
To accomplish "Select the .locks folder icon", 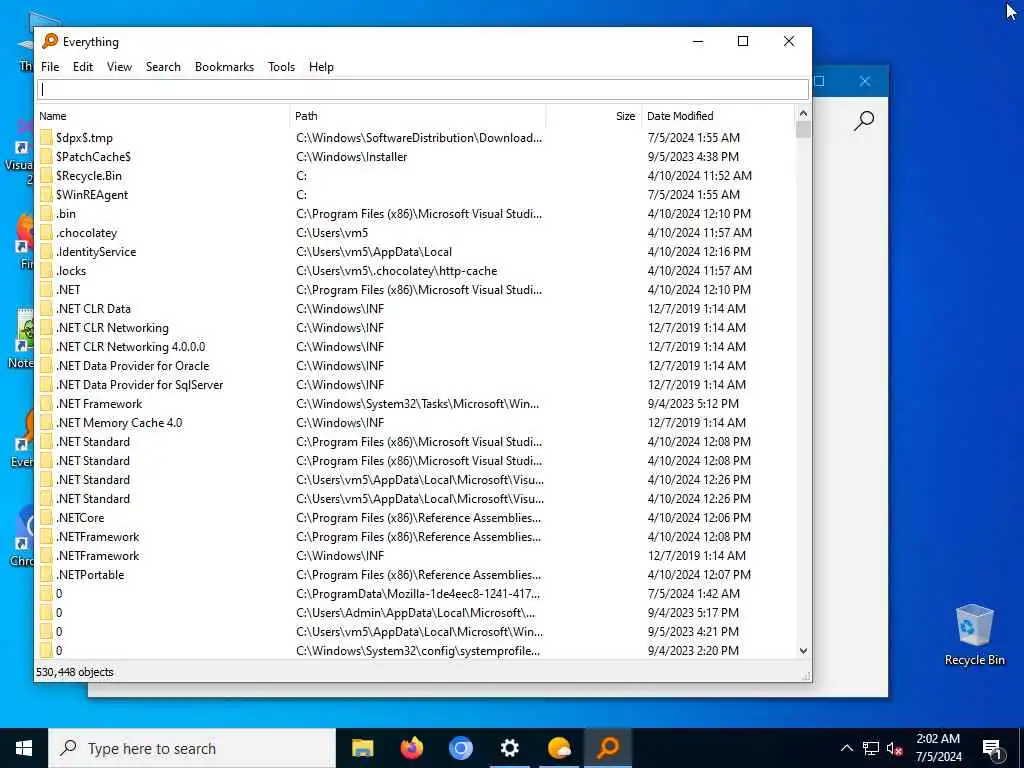I will tap(46, 270).
